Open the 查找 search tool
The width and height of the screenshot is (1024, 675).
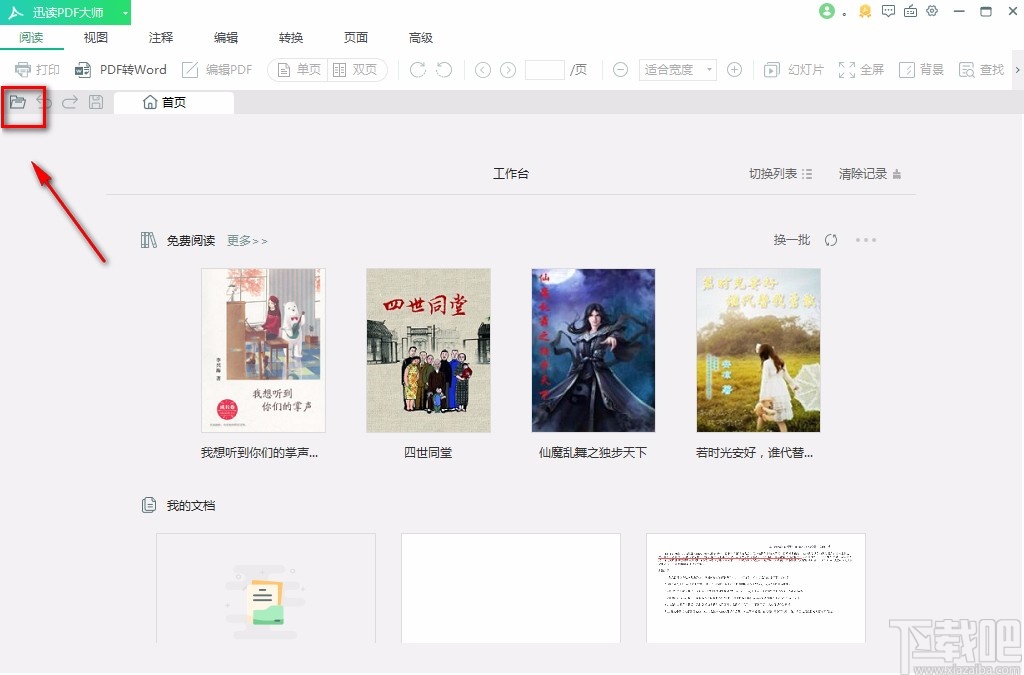tap(980, 69)
